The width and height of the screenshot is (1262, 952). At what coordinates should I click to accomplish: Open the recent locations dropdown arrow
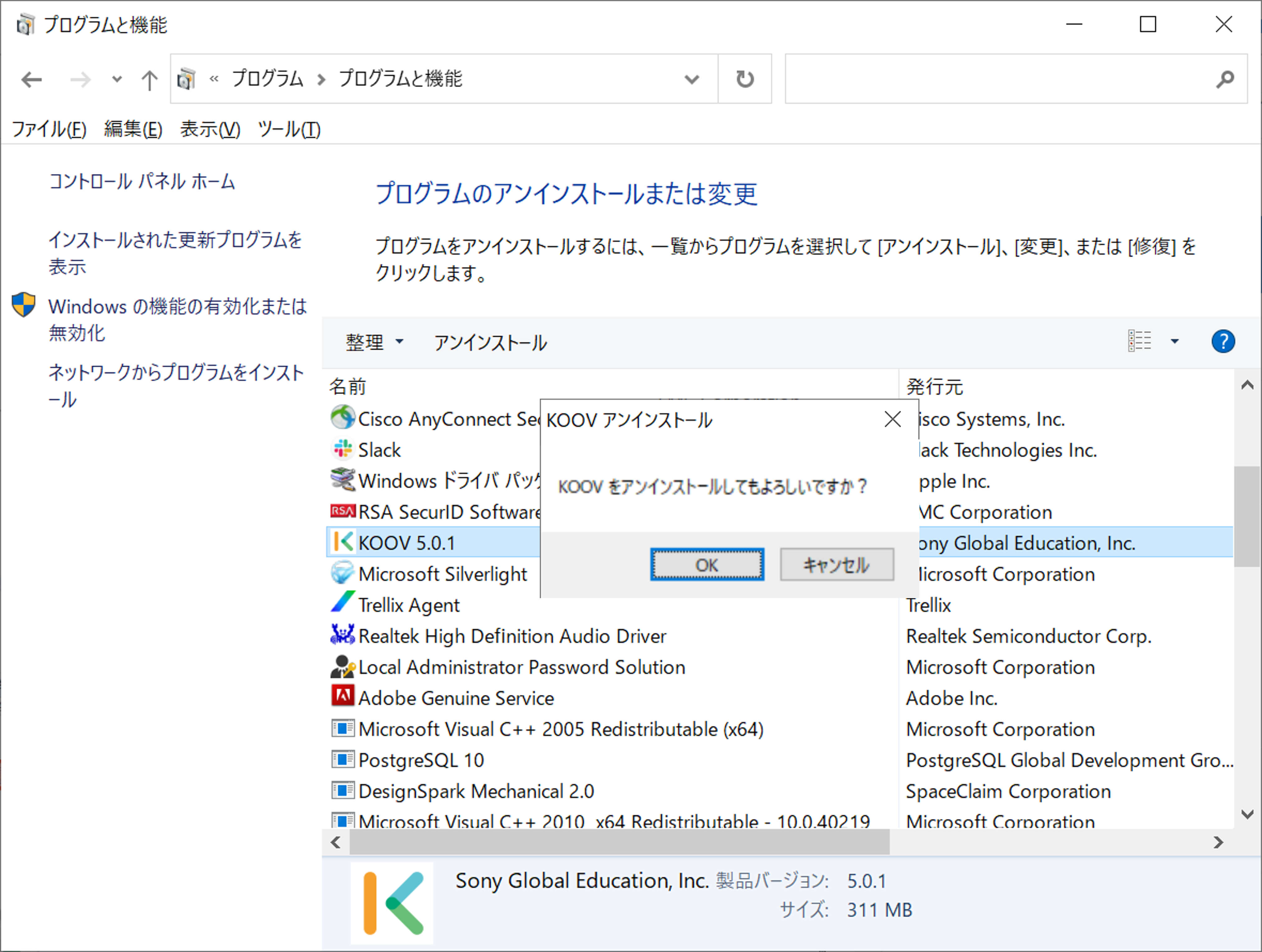pyautogui.click(x=116, y=79)
